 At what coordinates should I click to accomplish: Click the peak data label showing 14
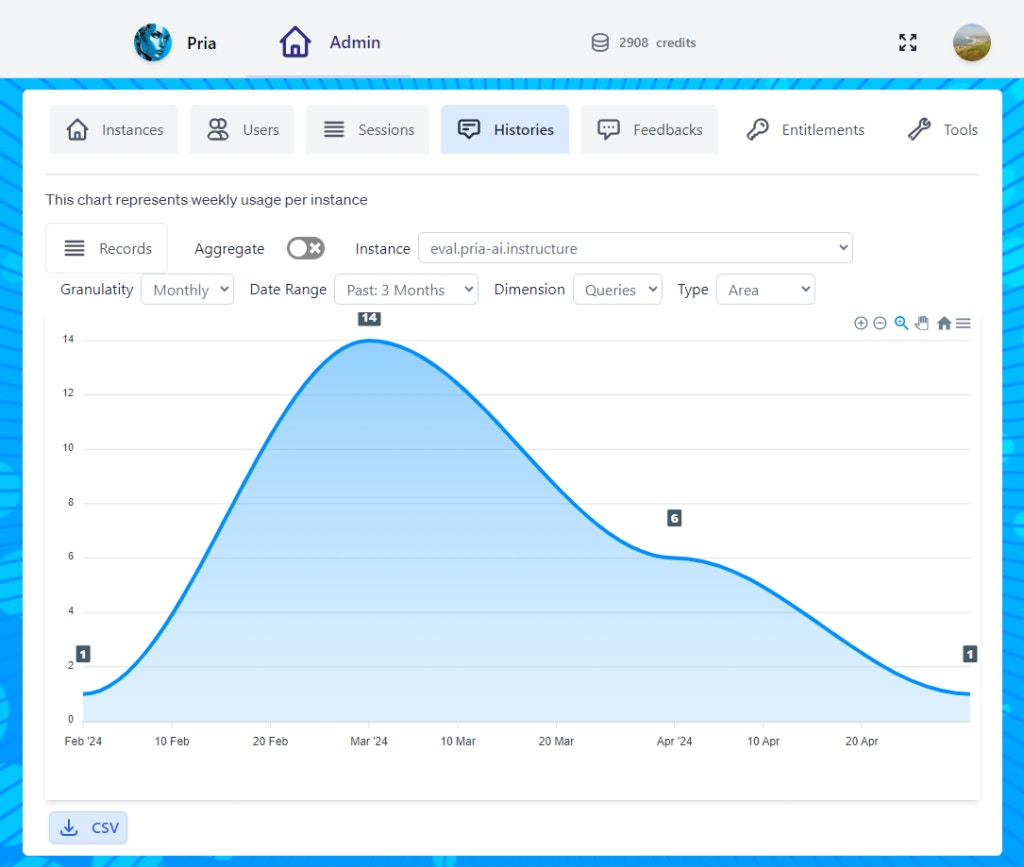pos(369,318)
